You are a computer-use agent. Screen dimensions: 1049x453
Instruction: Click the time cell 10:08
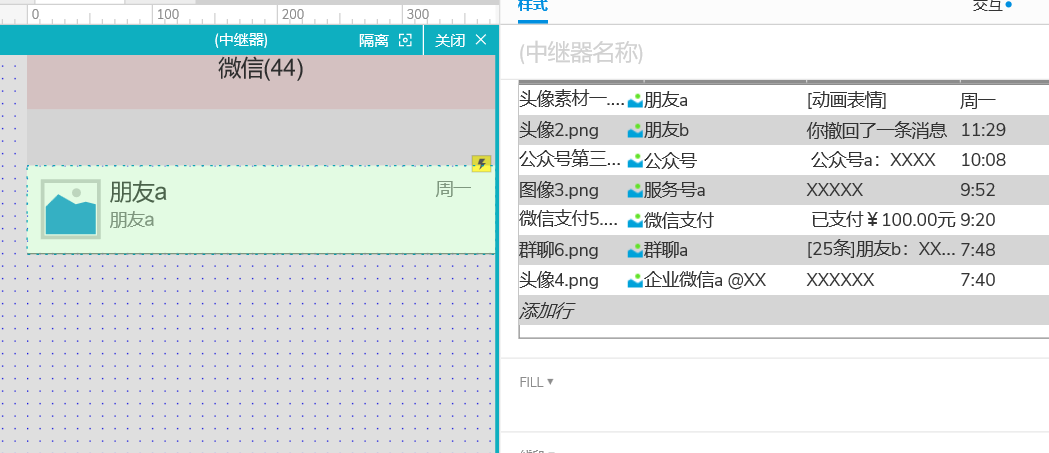coord(983,160)
